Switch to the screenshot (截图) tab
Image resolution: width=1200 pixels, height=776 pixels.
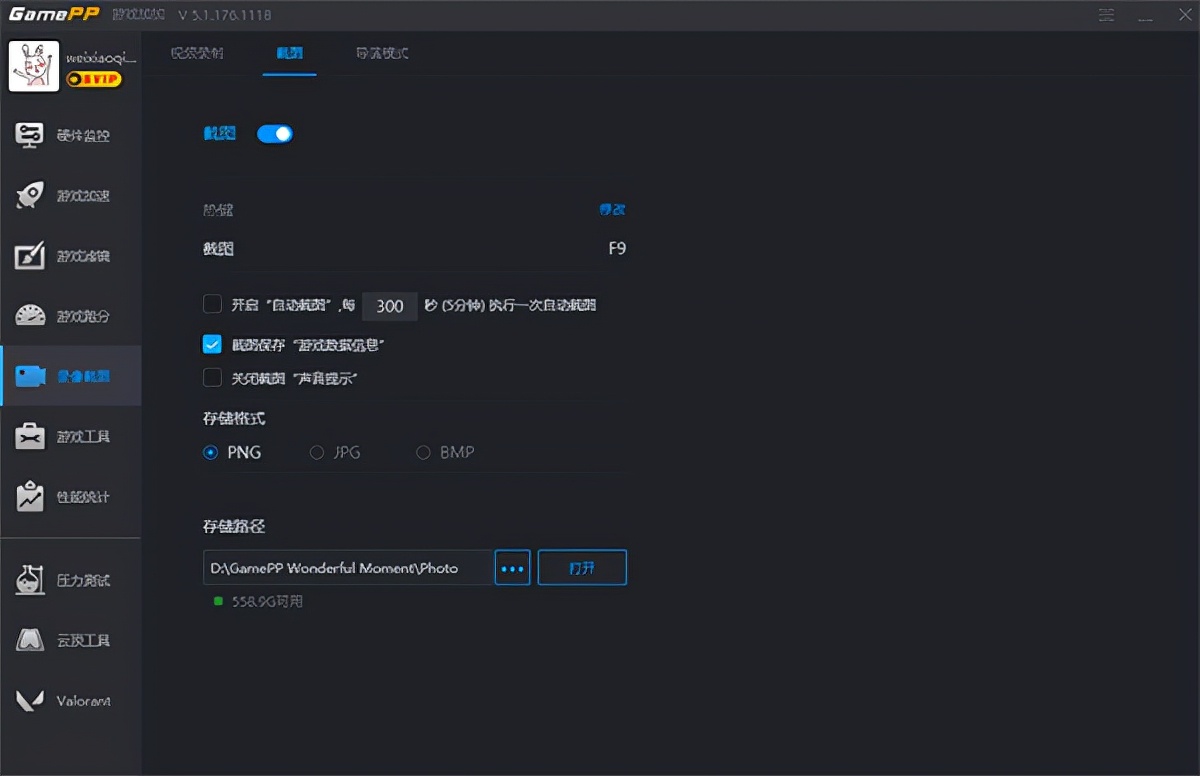coord(289,53)
